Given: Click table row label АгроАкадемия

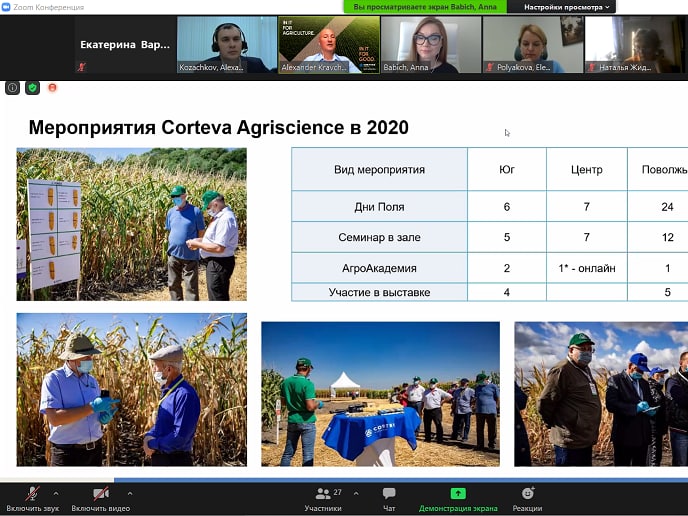Looking at the screenshot, I should (x=380, y=268).
